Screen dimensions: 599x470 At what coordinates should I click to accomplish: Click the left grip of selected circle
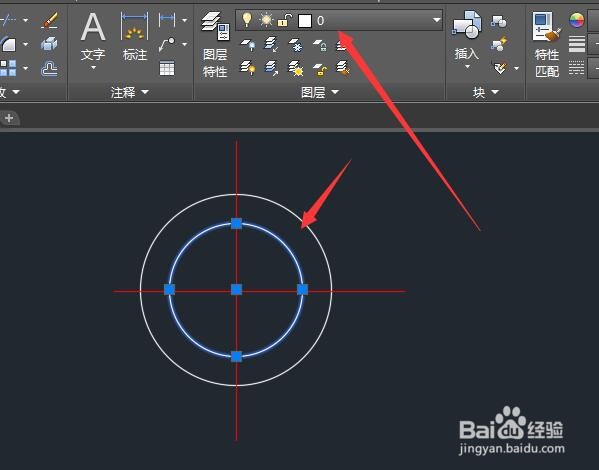[x=170, y=290]
